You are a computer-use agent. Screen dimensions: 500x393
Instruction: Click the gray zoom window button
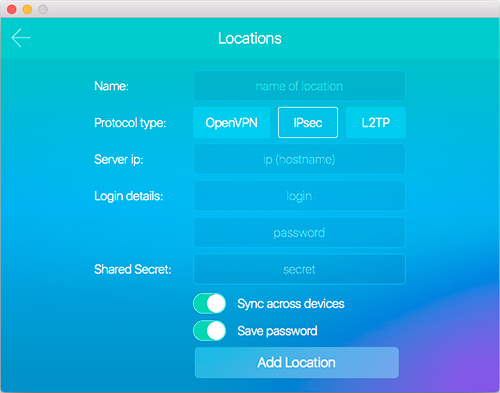[x=43, y=9]
